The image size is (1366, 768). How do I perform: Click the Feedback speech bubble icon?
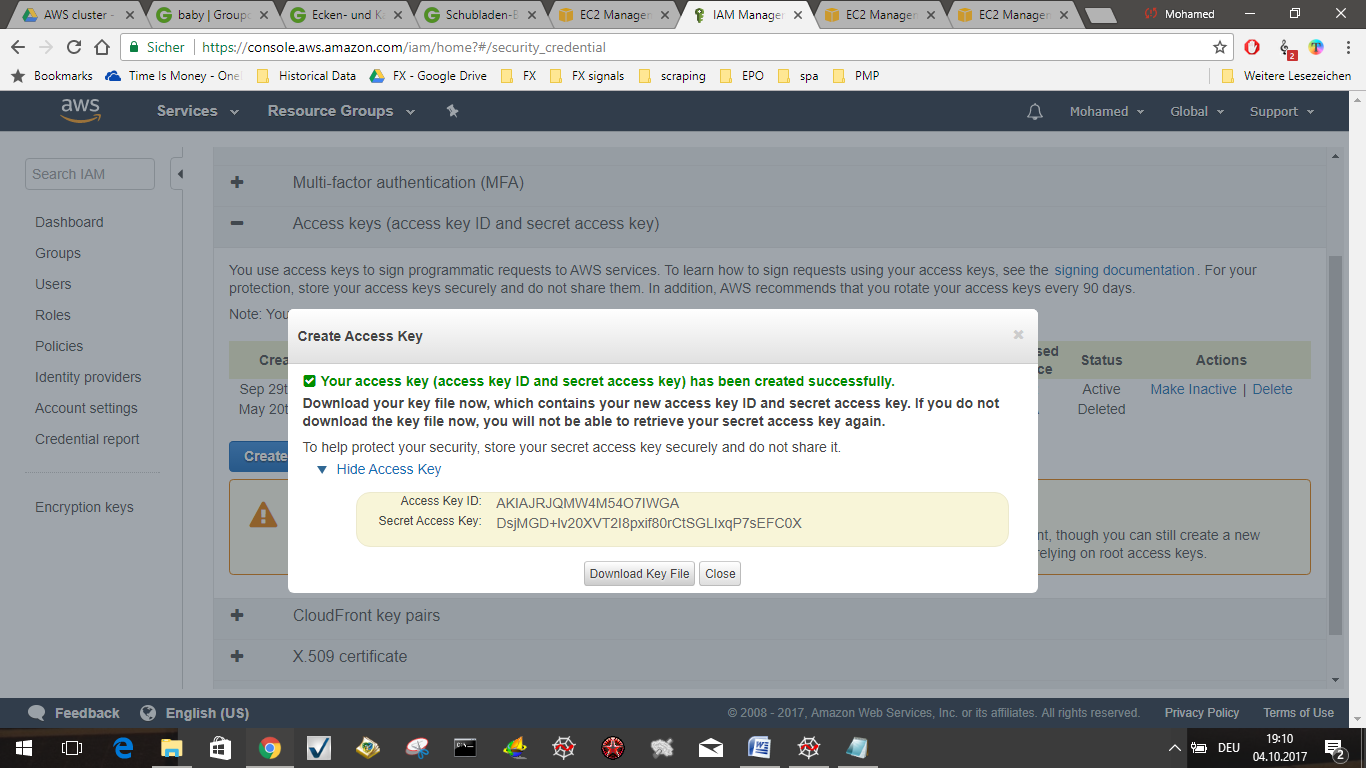37,713
